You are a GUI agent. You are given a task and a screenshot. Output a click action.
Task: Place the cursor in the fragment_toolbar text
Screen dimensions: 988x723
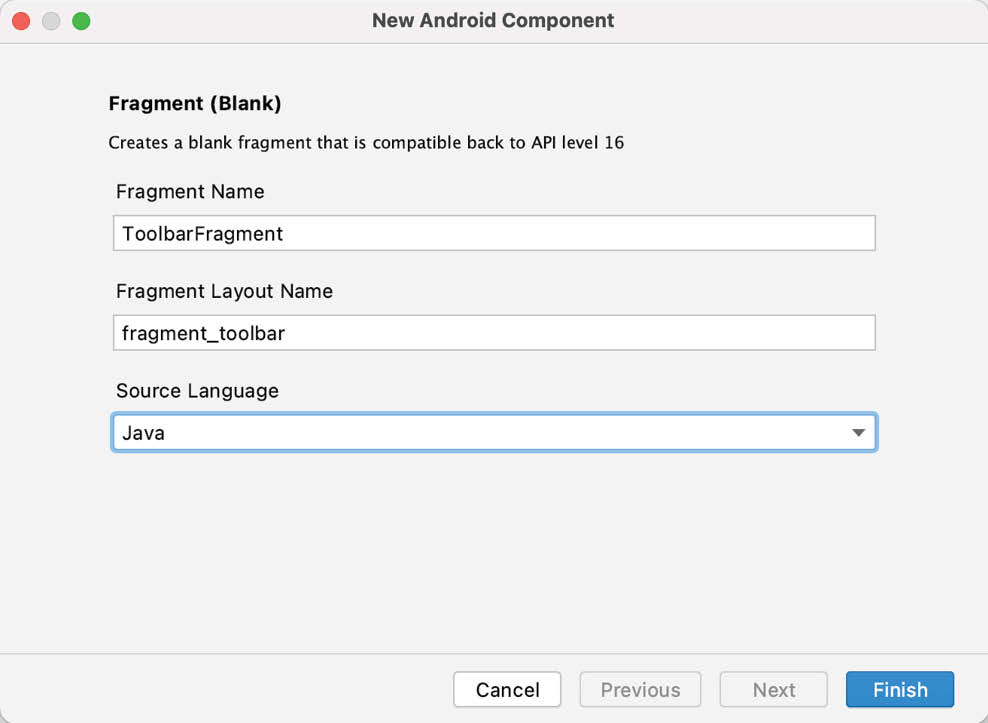coord(204,333)
